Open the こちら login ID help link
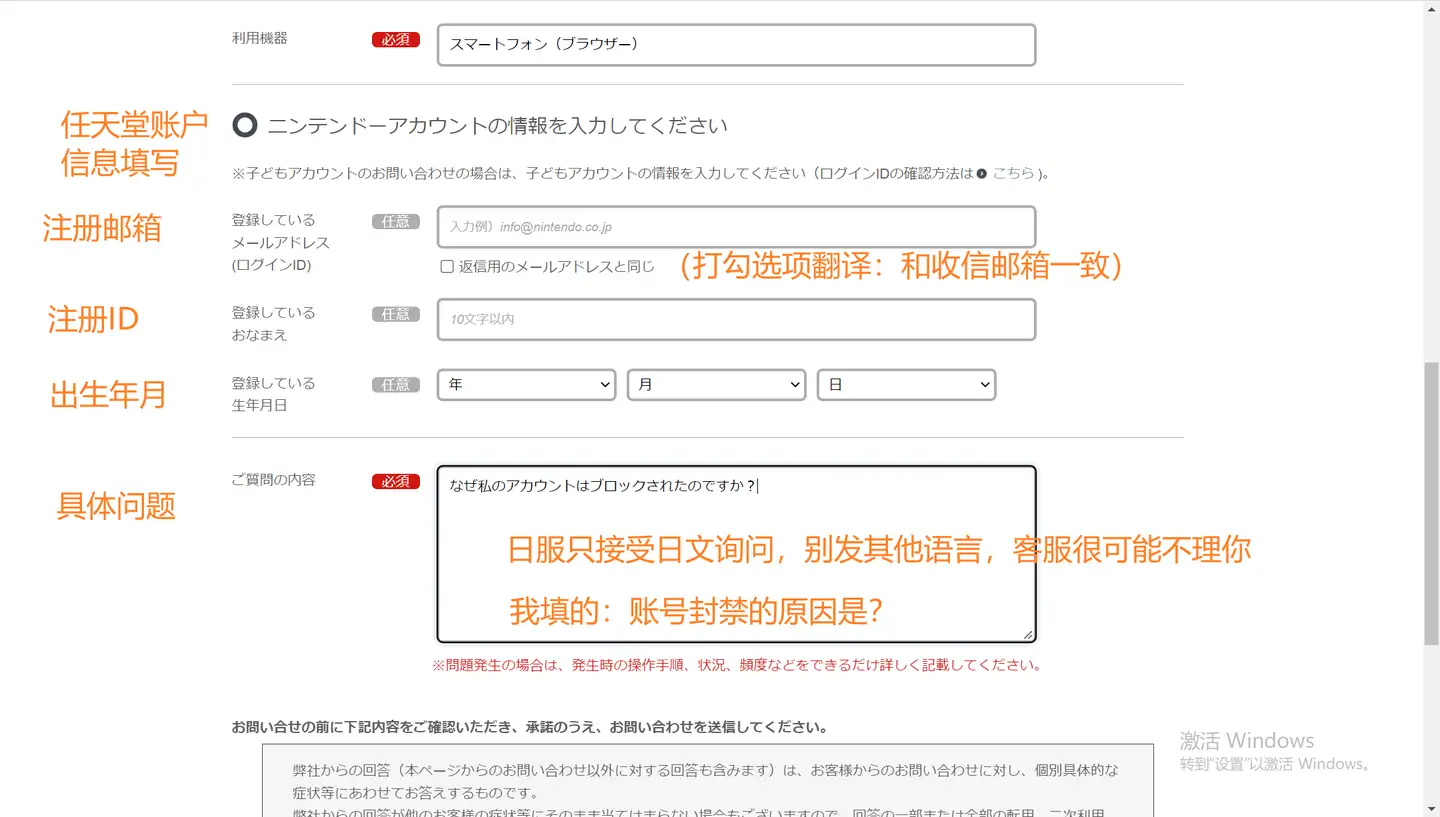1440x817 pixels. click(x=1013, y=173)
